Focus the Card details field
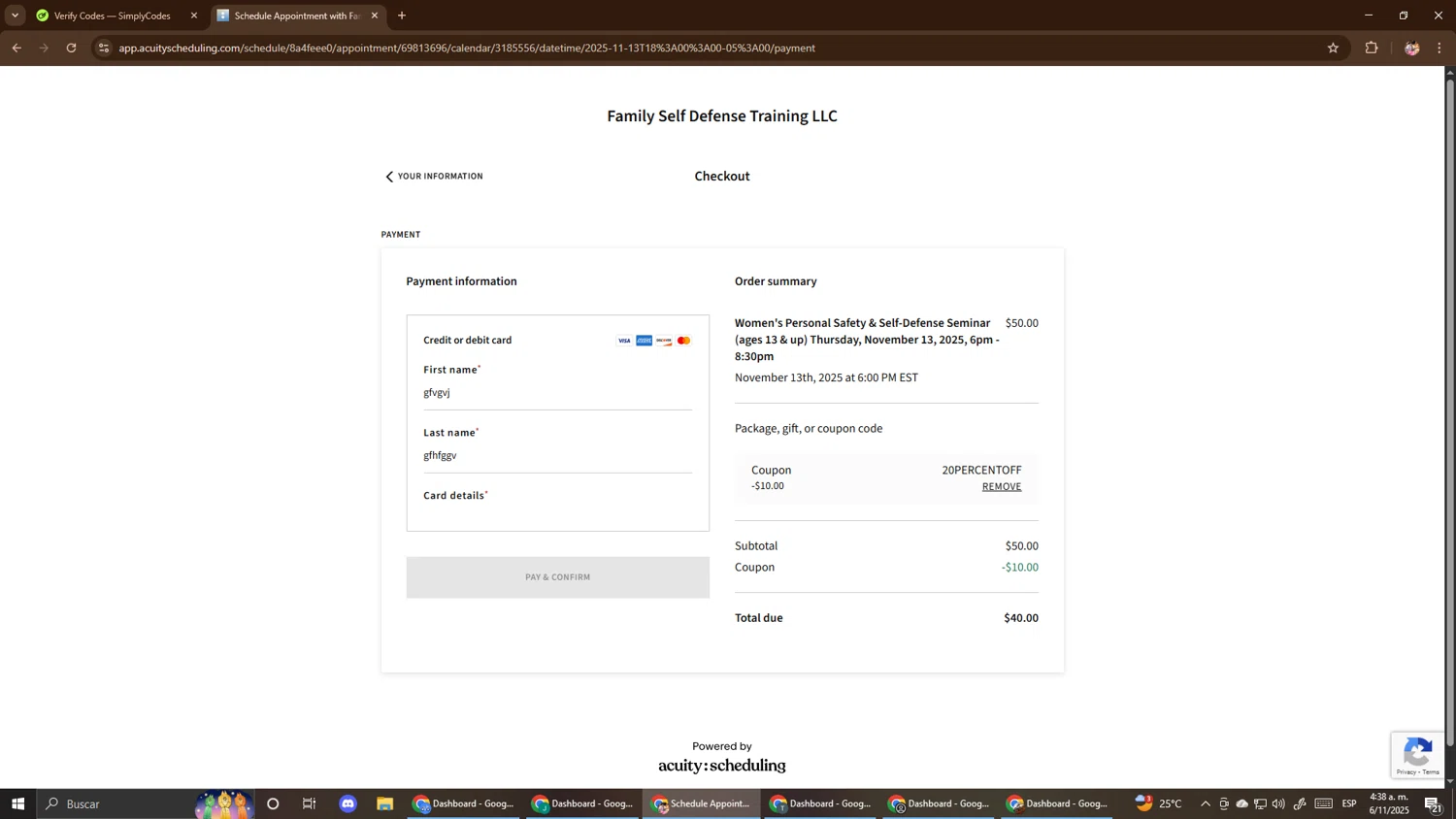The height and width of the screenshot is (819, 1456). tap(557, 511)
